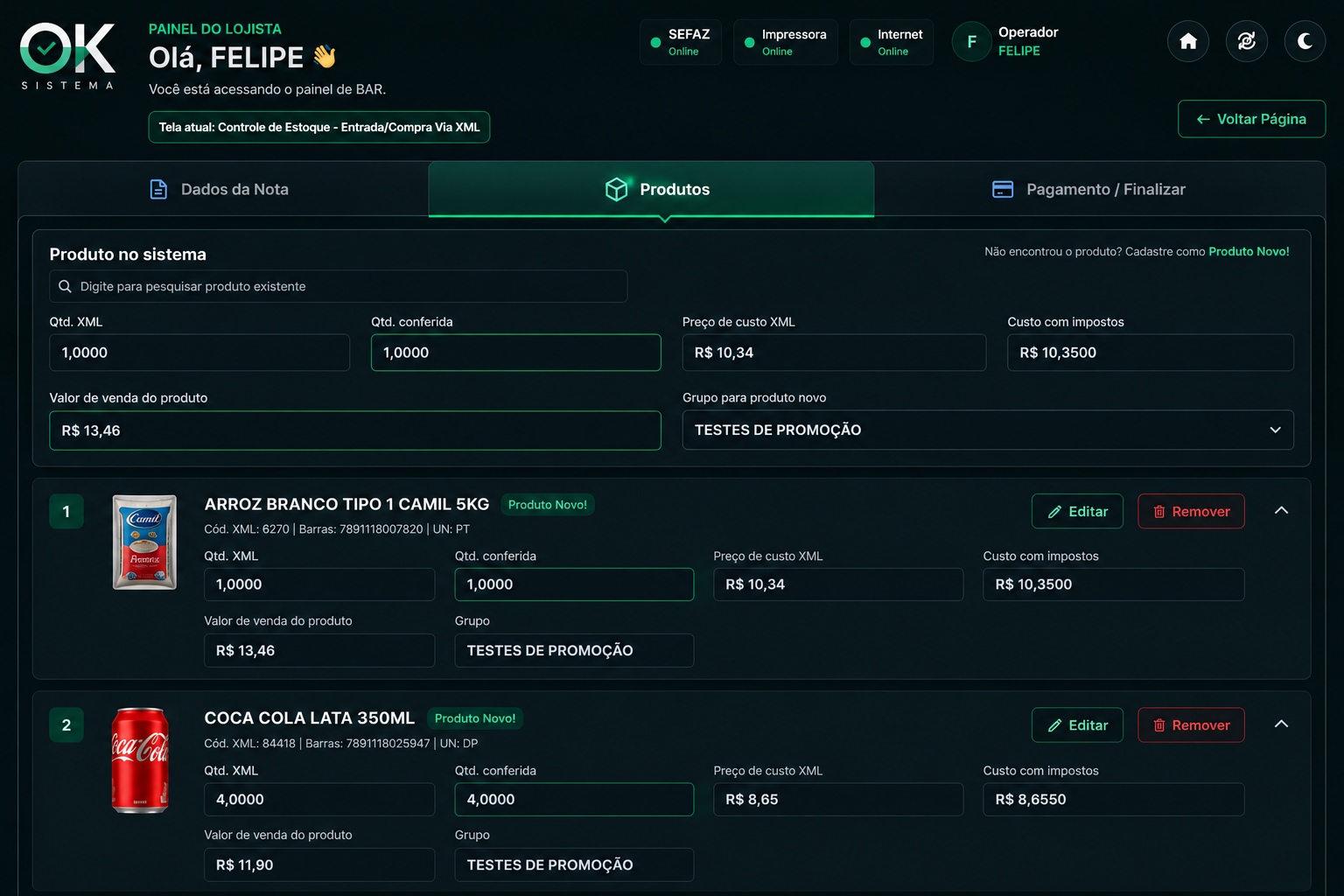This screenshot has width=1344, height=896.
Task: Click top Qtd. conferida field
Action: tap(516, 353)
